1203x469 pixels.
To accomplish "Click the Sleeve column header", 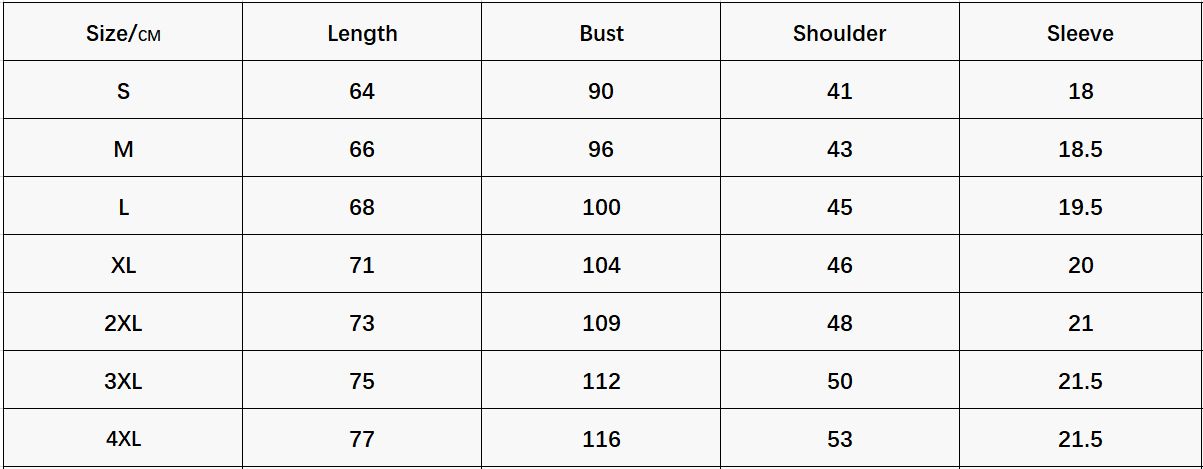I will pyautogui.click(x=1080, y=34).
